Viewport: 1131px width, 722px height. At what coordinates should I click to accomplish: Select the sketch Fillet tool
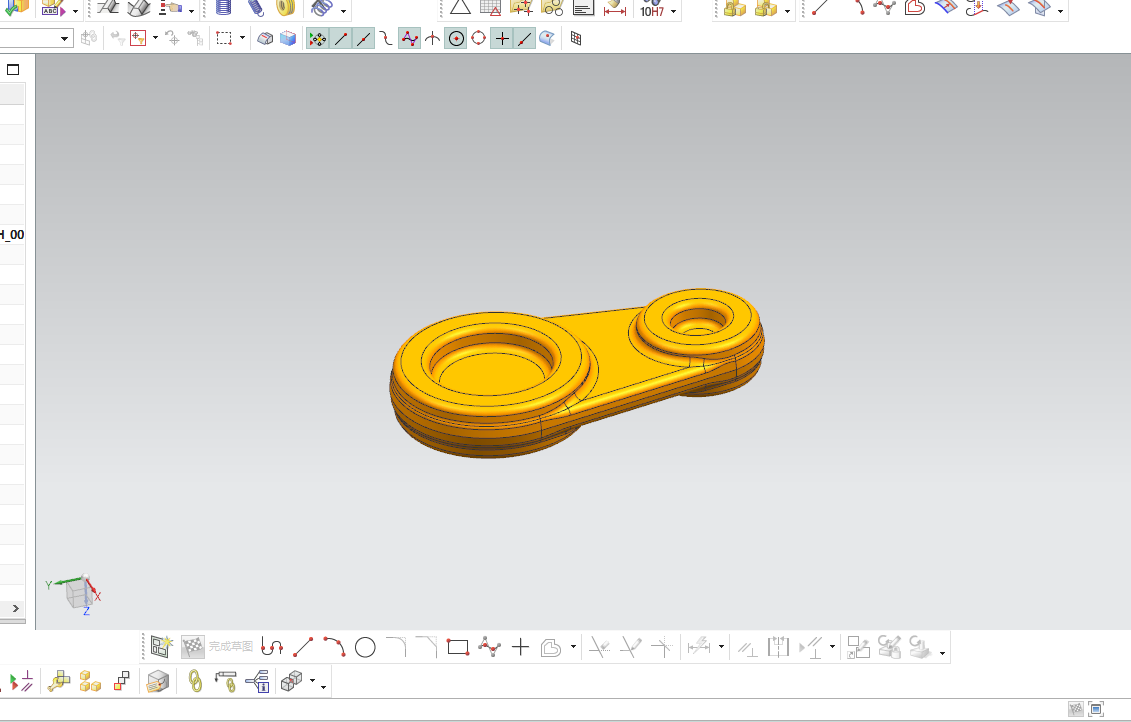[396, 647]
